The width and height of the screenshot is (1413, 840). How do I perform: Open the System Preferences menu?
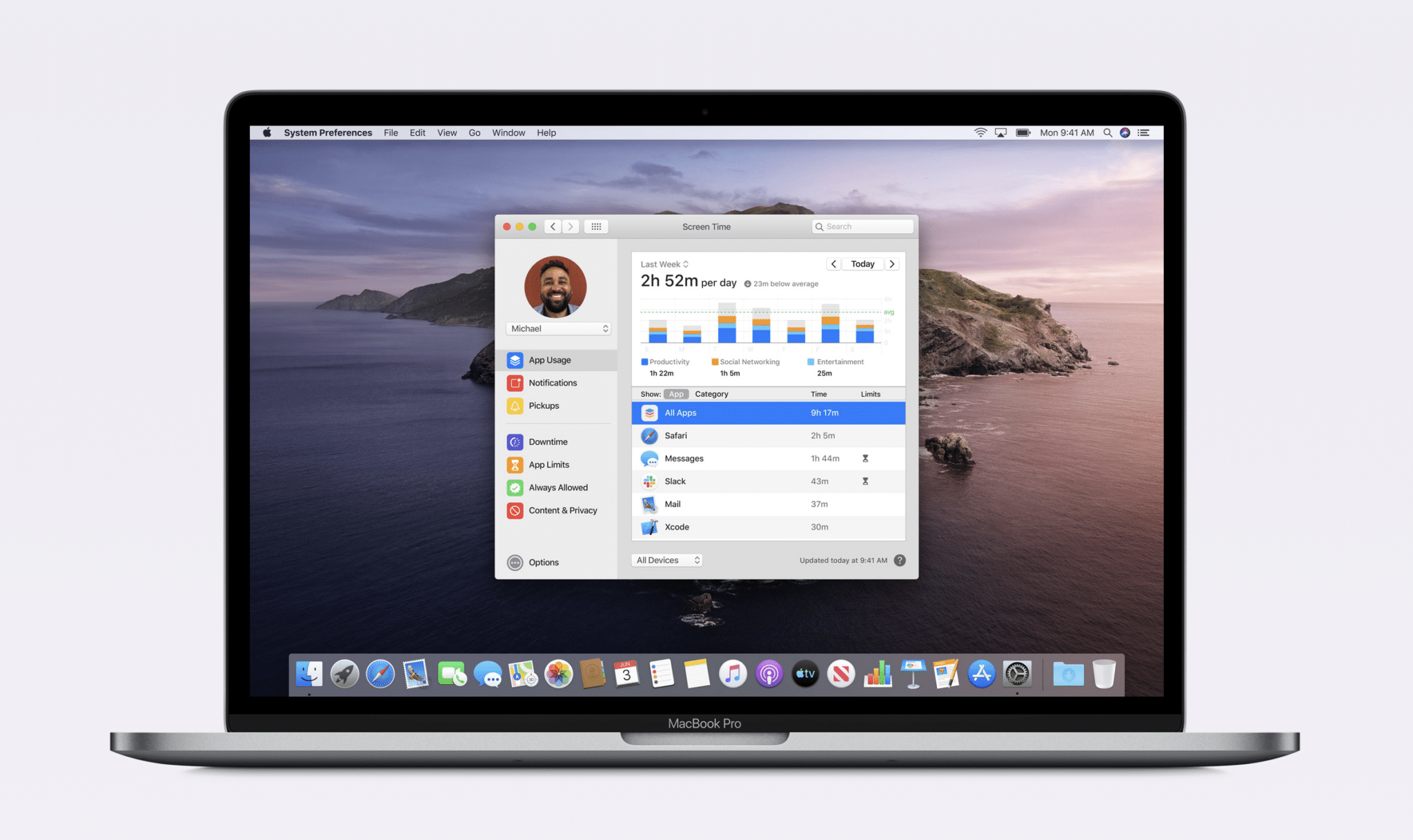point(328,132)
